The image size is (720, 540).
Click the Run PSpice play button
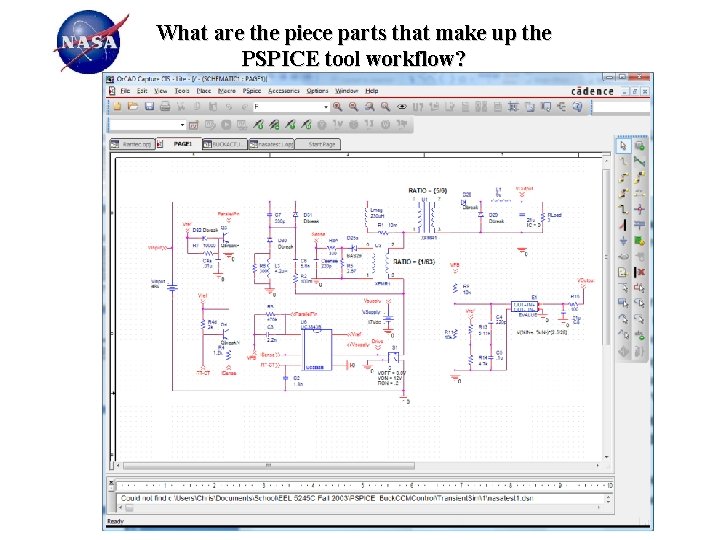tap(226, 124)
